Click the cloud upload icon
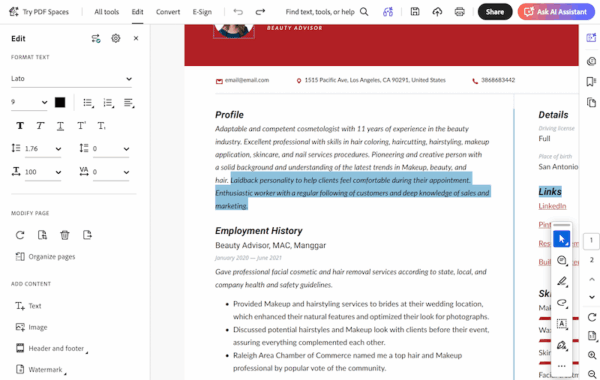600x380 pixels. click(x=437, y=12)
